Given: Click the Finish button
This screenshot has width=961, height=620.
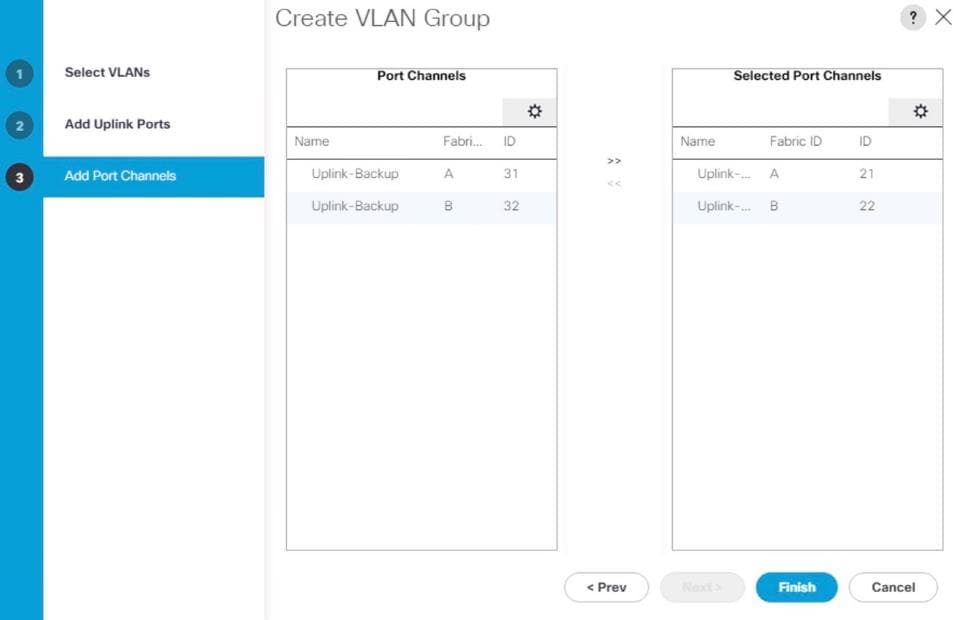Looking at the screenshot, I should 797,588.
